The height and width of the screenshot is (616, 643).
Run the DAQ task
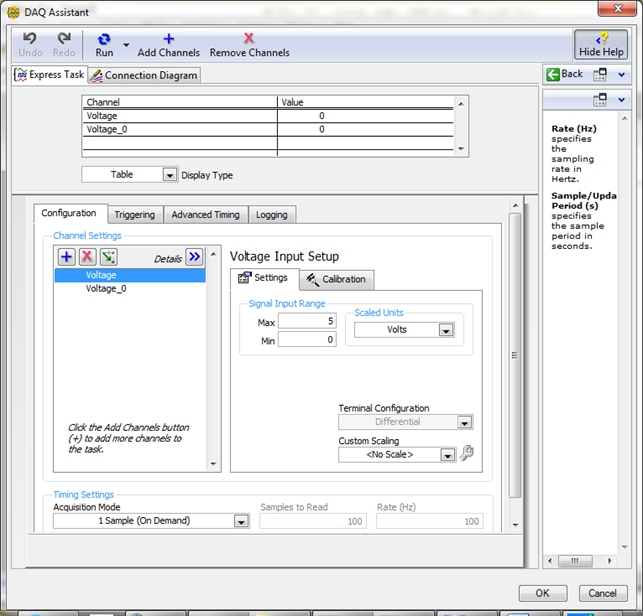coord(104,45)
